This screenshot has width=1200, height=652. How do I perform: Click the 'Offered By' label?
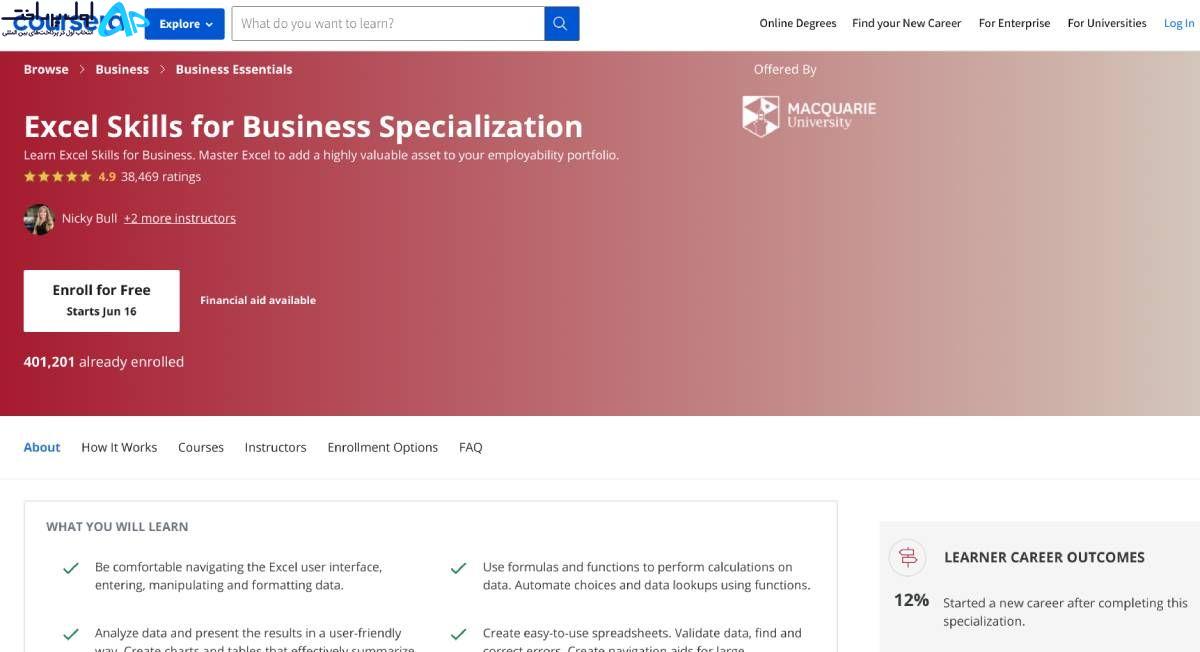click(785, 70)
